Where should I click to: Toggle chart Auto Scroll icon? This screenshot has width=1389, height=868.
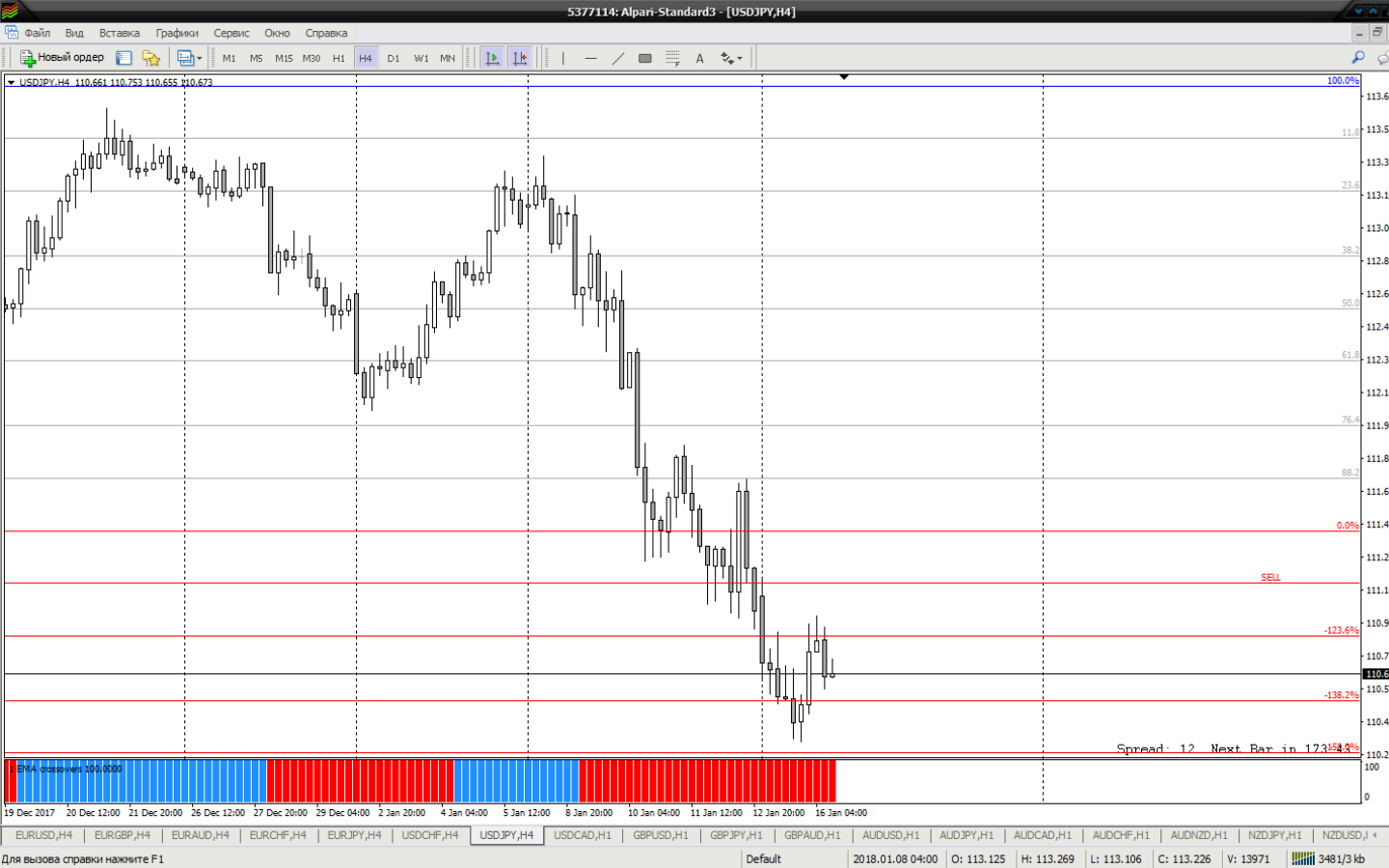pos(492,58)
